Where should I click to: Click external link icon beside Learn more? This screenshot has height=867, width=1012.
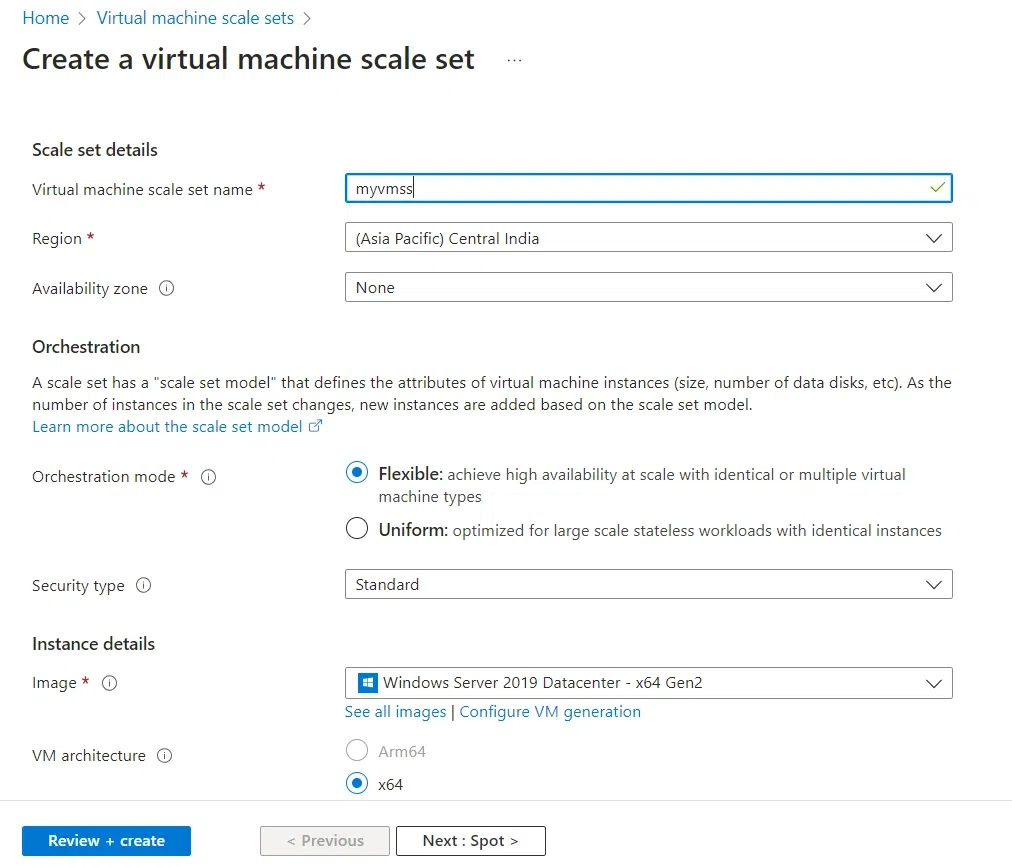tap(316, 427)
